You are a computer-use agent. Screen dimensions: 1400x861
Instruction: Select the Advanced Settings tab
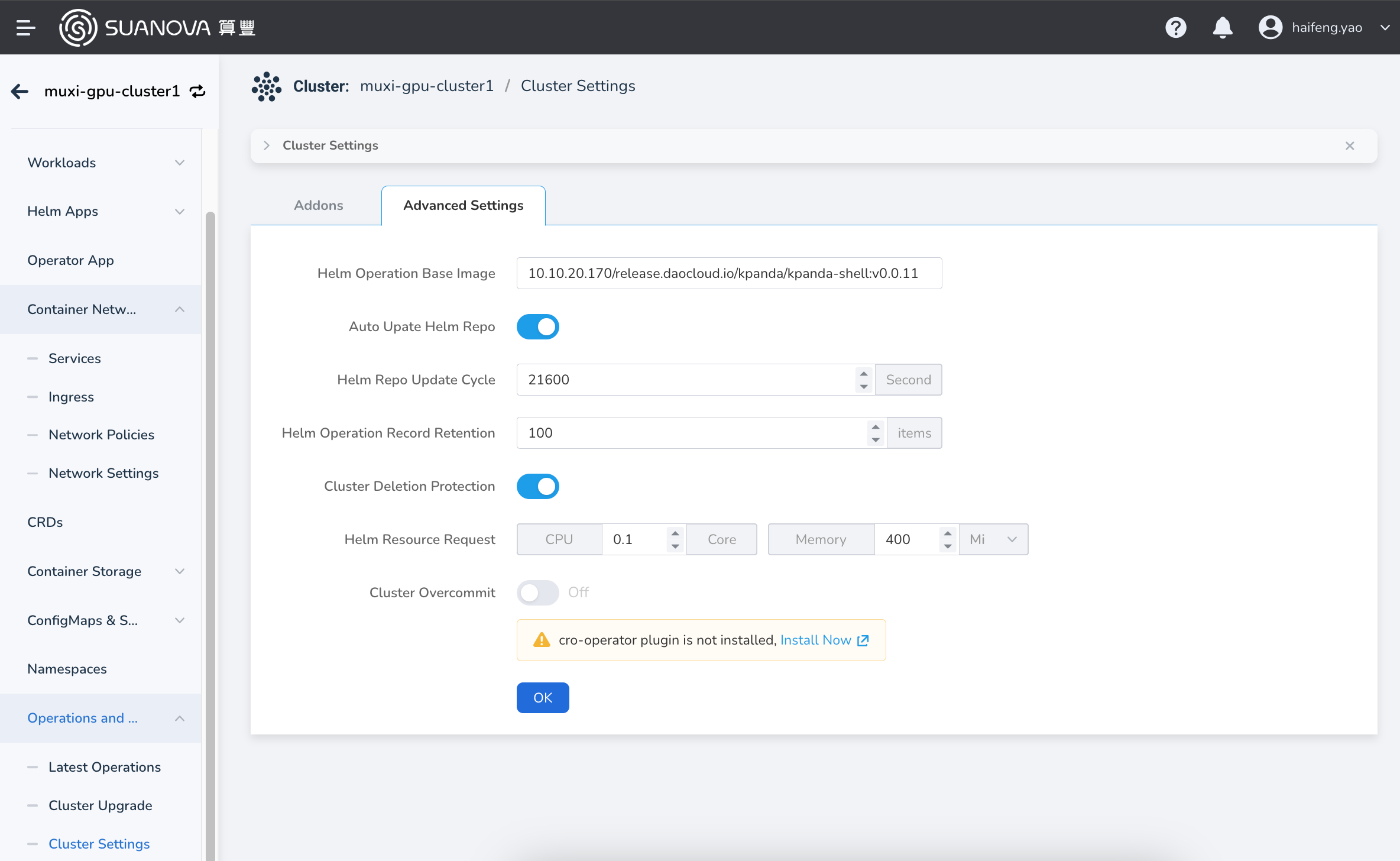coord(463,205)
